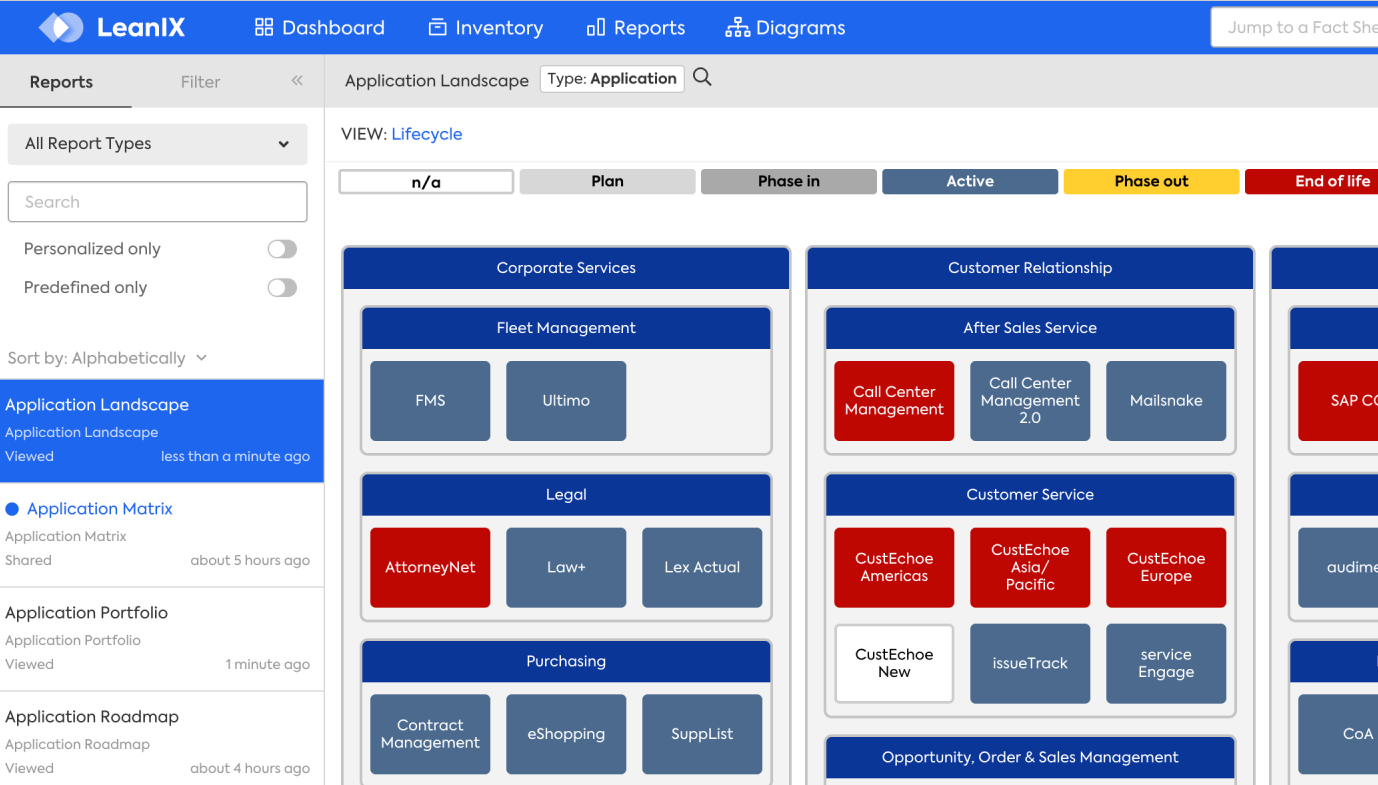
Task: Select the Application Landscape report
Action: (x=162, y=430)
